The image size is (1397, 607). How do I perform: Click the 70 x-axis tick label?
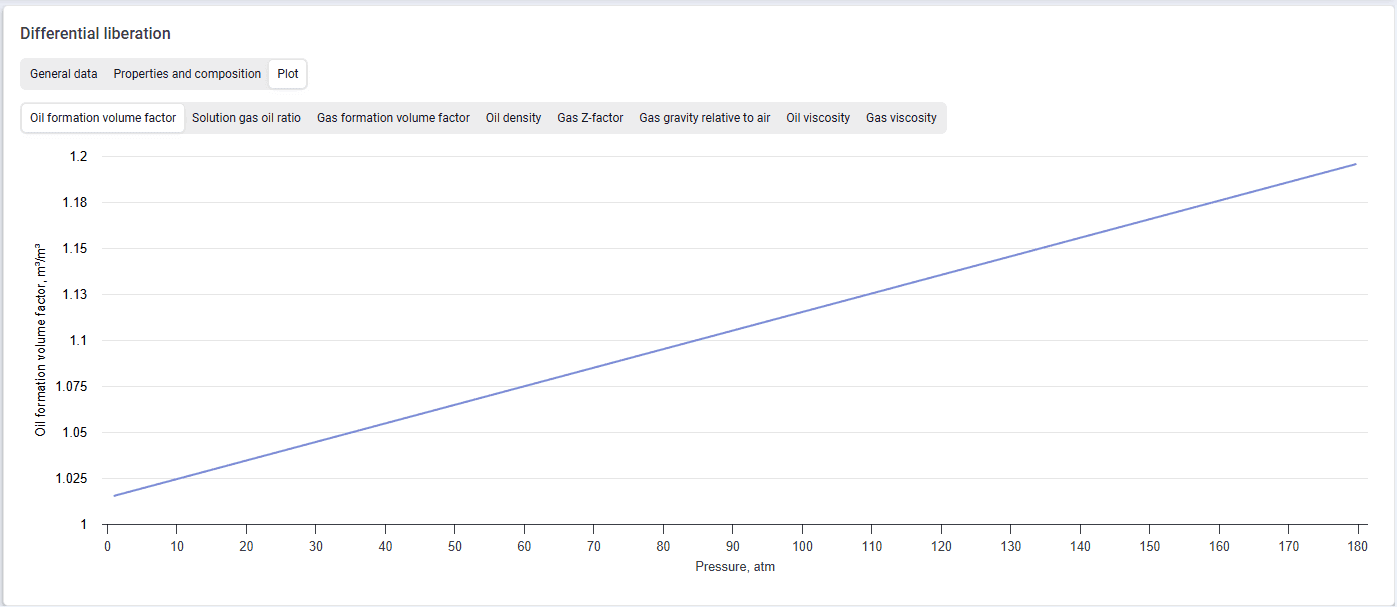click(593, 546)
